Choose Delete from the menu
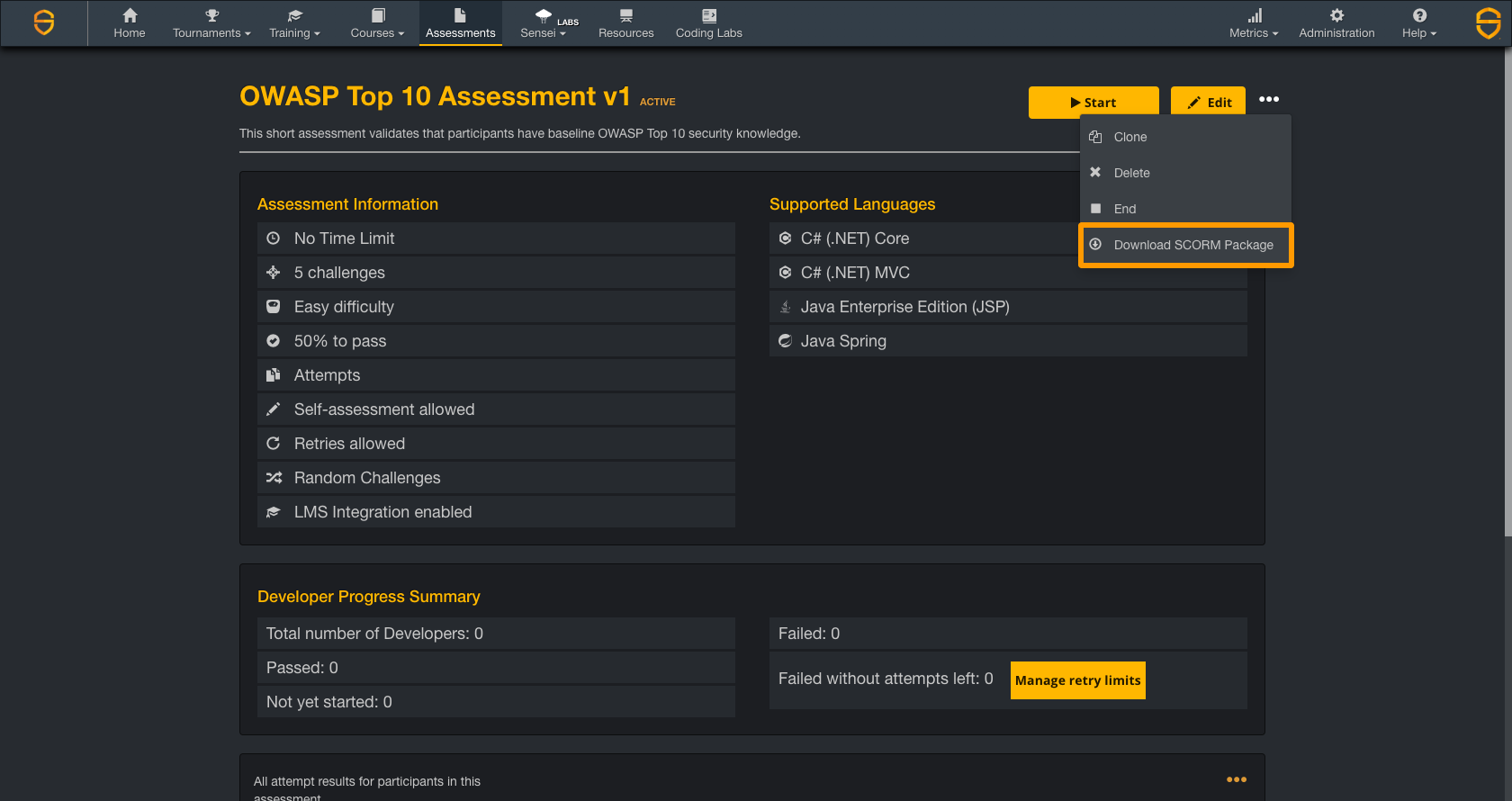 (x=1186, y=173)
